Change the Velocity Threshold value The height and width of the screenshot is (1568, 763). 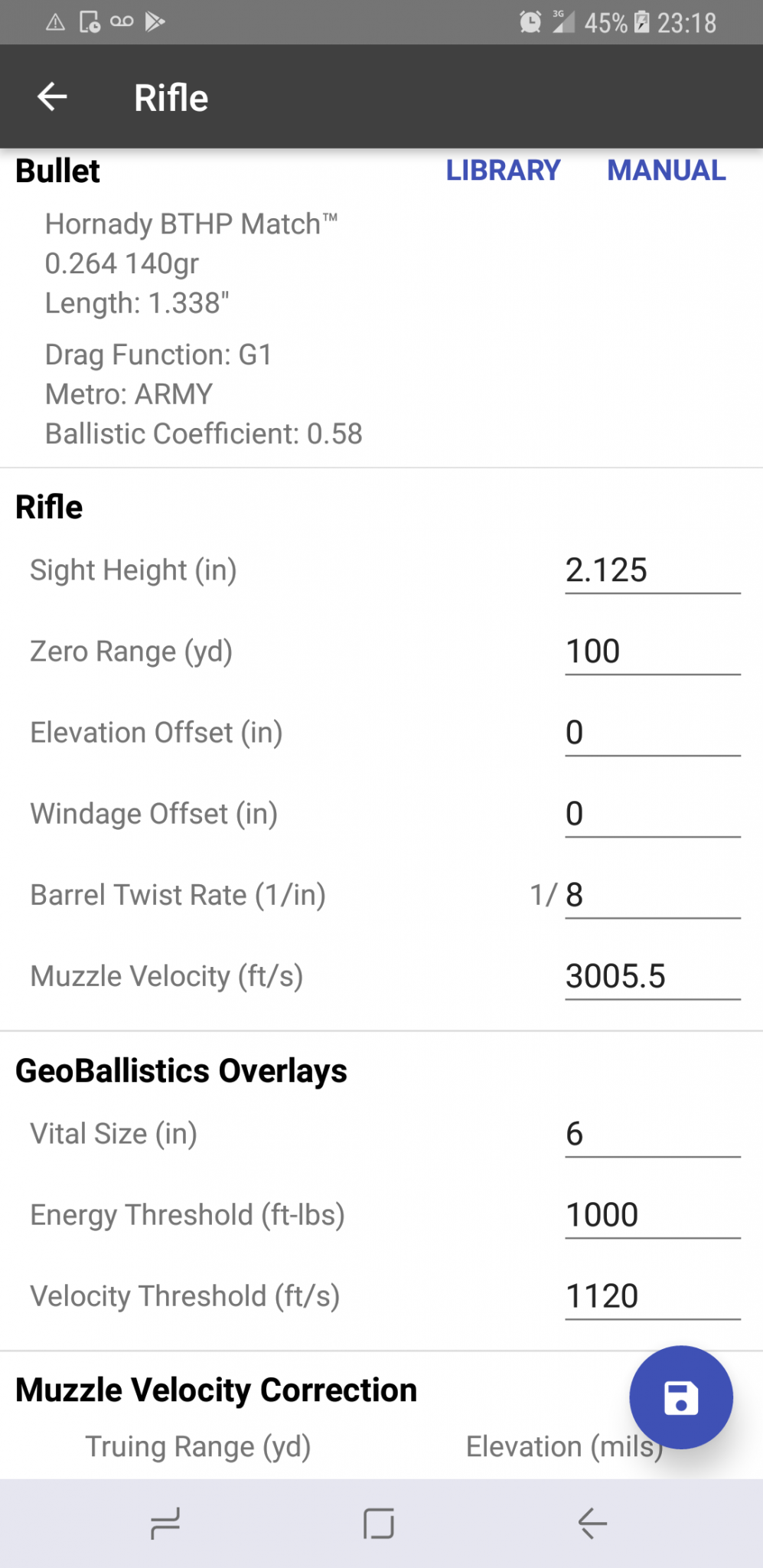pos(653,1297)
